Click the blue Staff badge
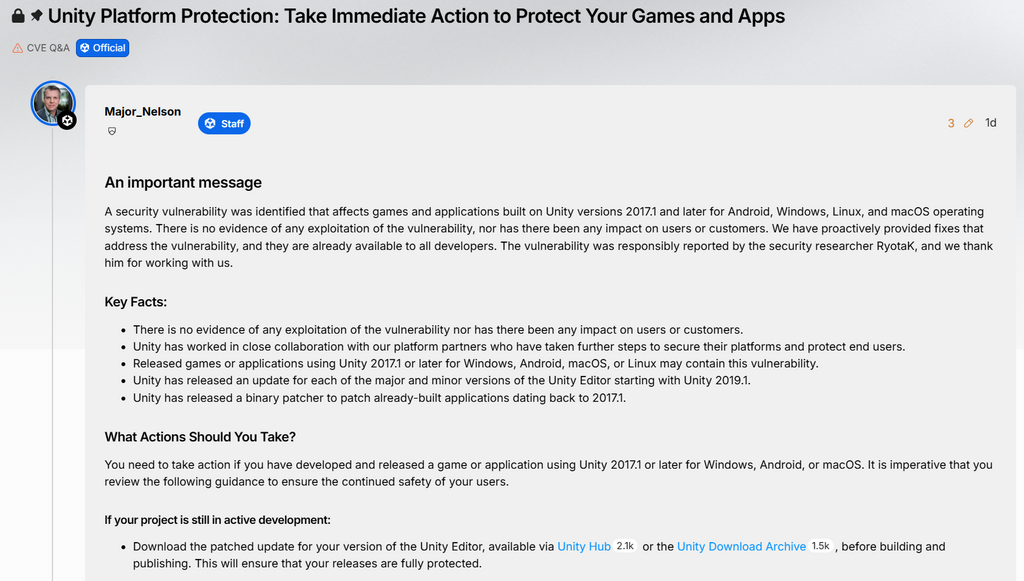 [224, 123]
